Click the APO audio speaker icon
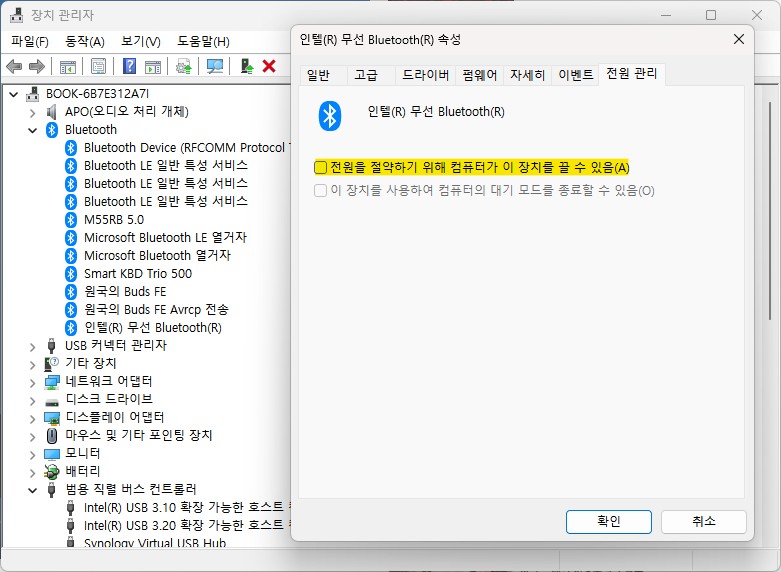Viewport: 781px width, 572px height. coord(51,112)
